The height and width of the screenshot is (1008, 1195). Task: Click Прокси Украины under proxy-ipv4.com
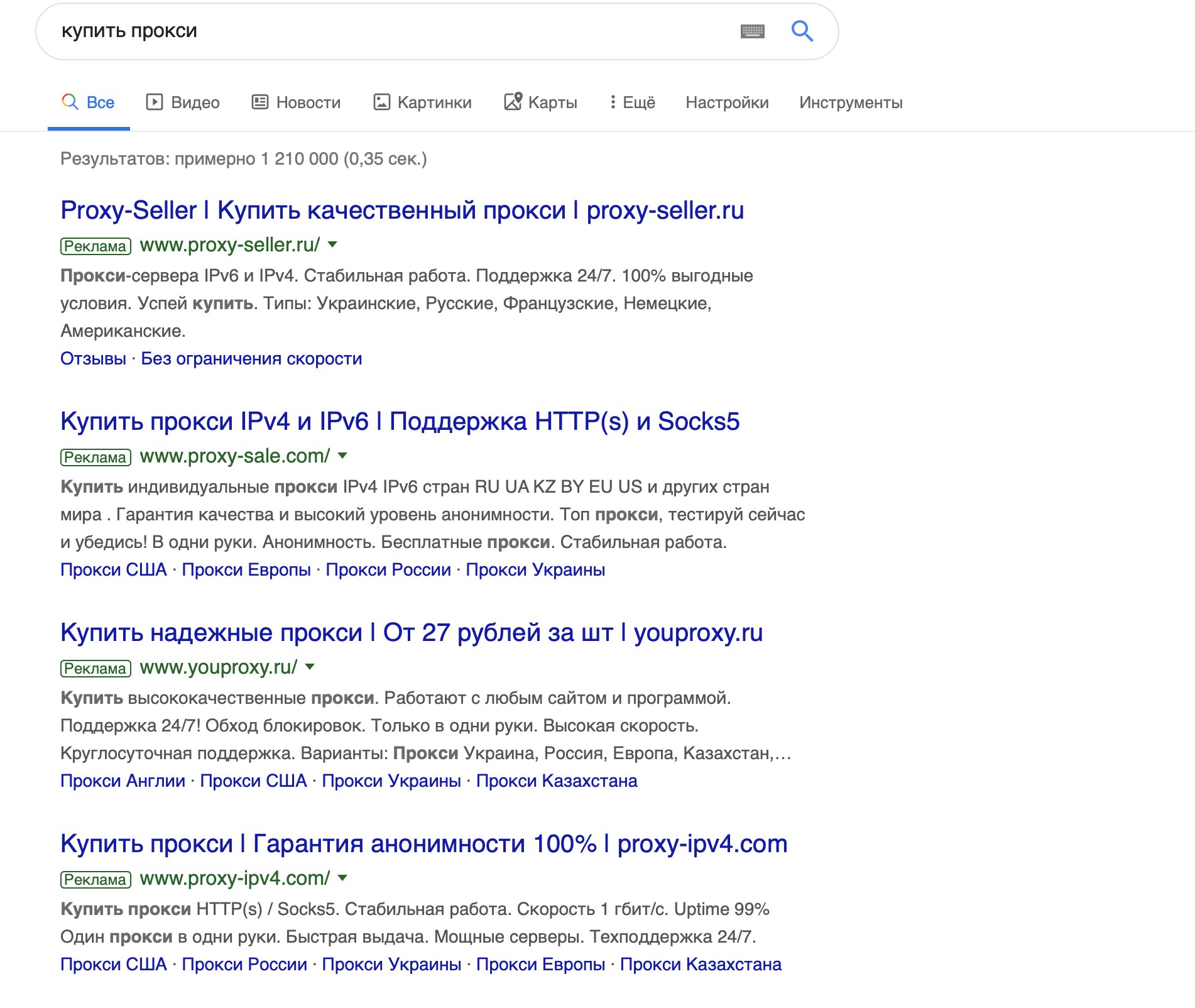click(x=391, y=965)
